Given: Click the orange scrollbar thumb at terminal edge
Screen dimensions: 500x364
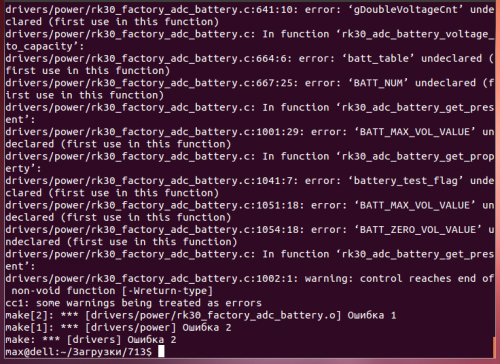Looking at the screenshot, I should click(494, 347).
